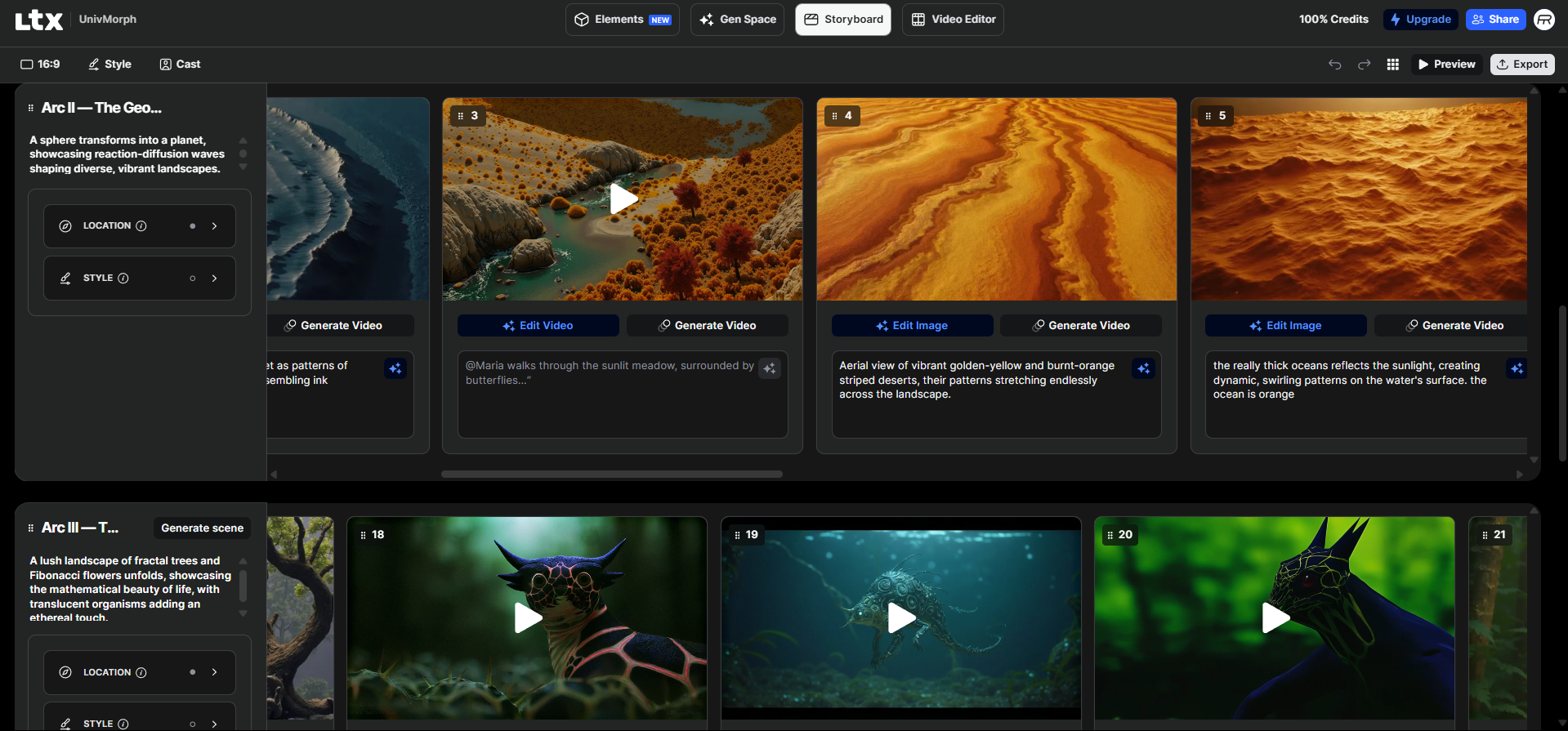Screen dimensions: 1568x731
Task: Click the Preview button
Action: tap(1446, 65)
